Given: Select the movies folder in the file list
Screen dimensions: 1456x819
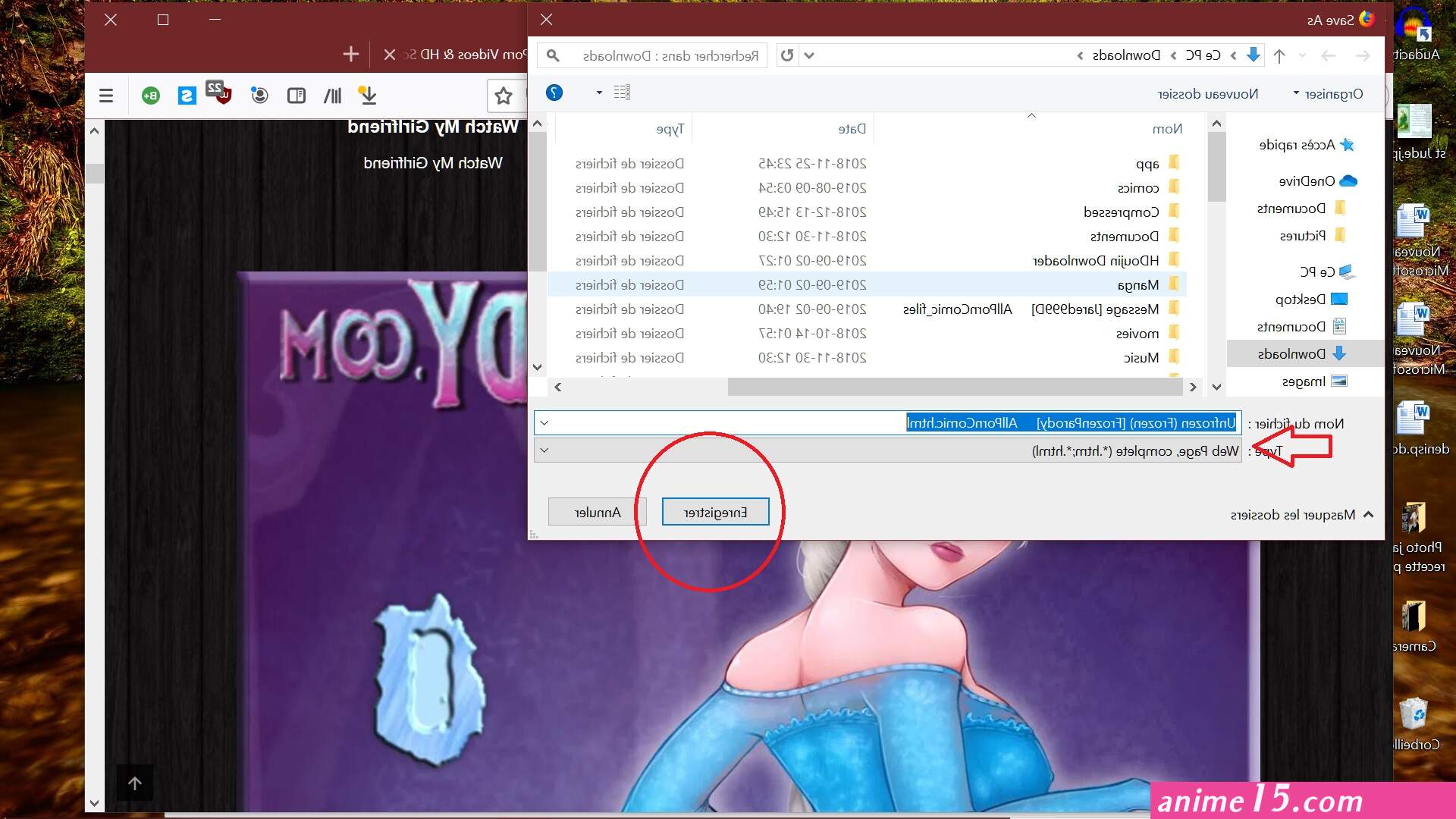Looking at the screenshot, I should point(867,334).
